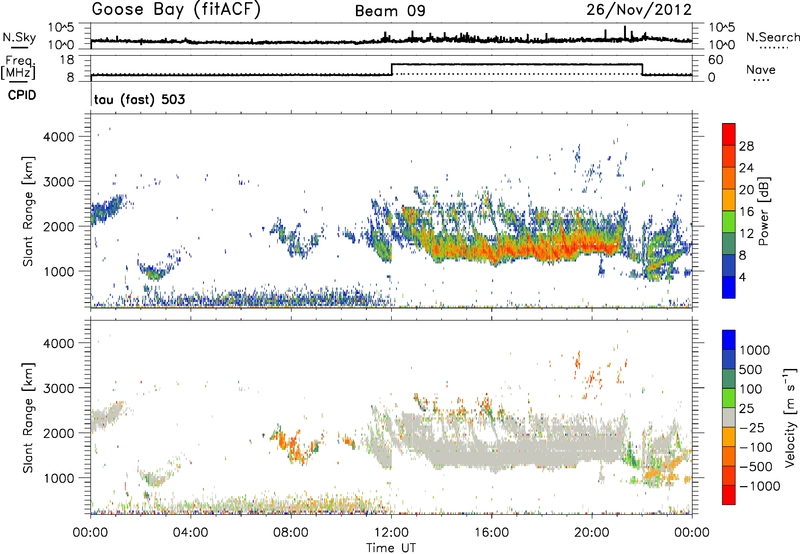Click the "Freq. [MHz]" axis label
This screenshot has height=554, width=800.
pyautogui.click(x=19, y=67)
